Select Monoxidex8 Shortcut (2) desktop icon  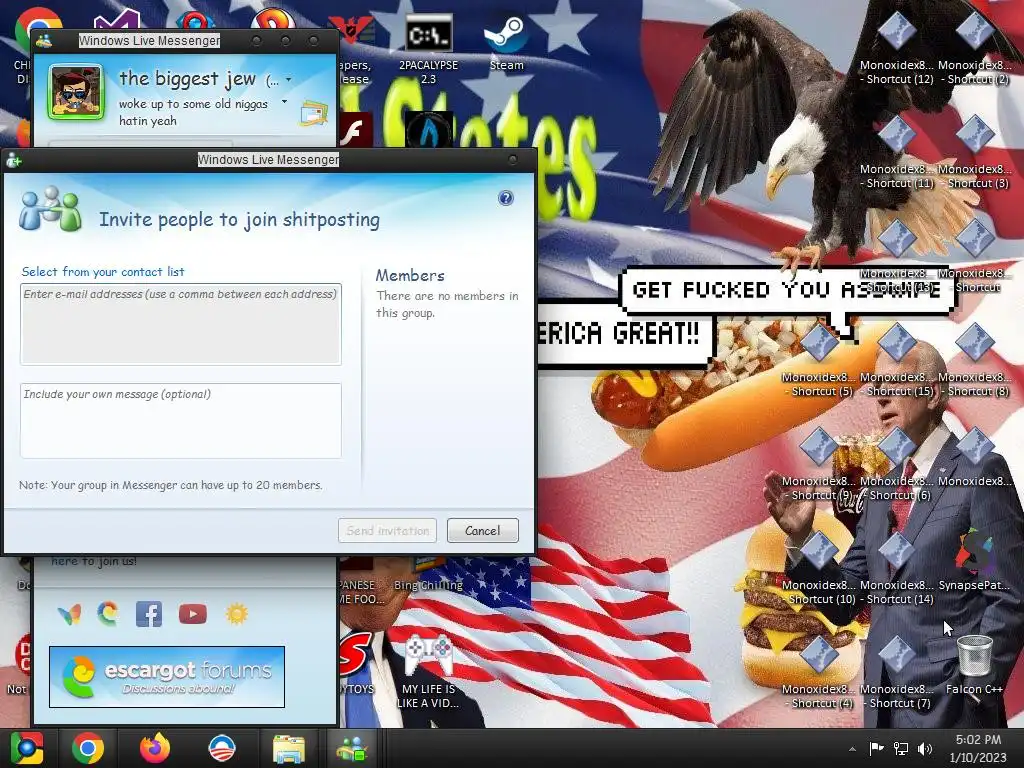coord(974,50)
